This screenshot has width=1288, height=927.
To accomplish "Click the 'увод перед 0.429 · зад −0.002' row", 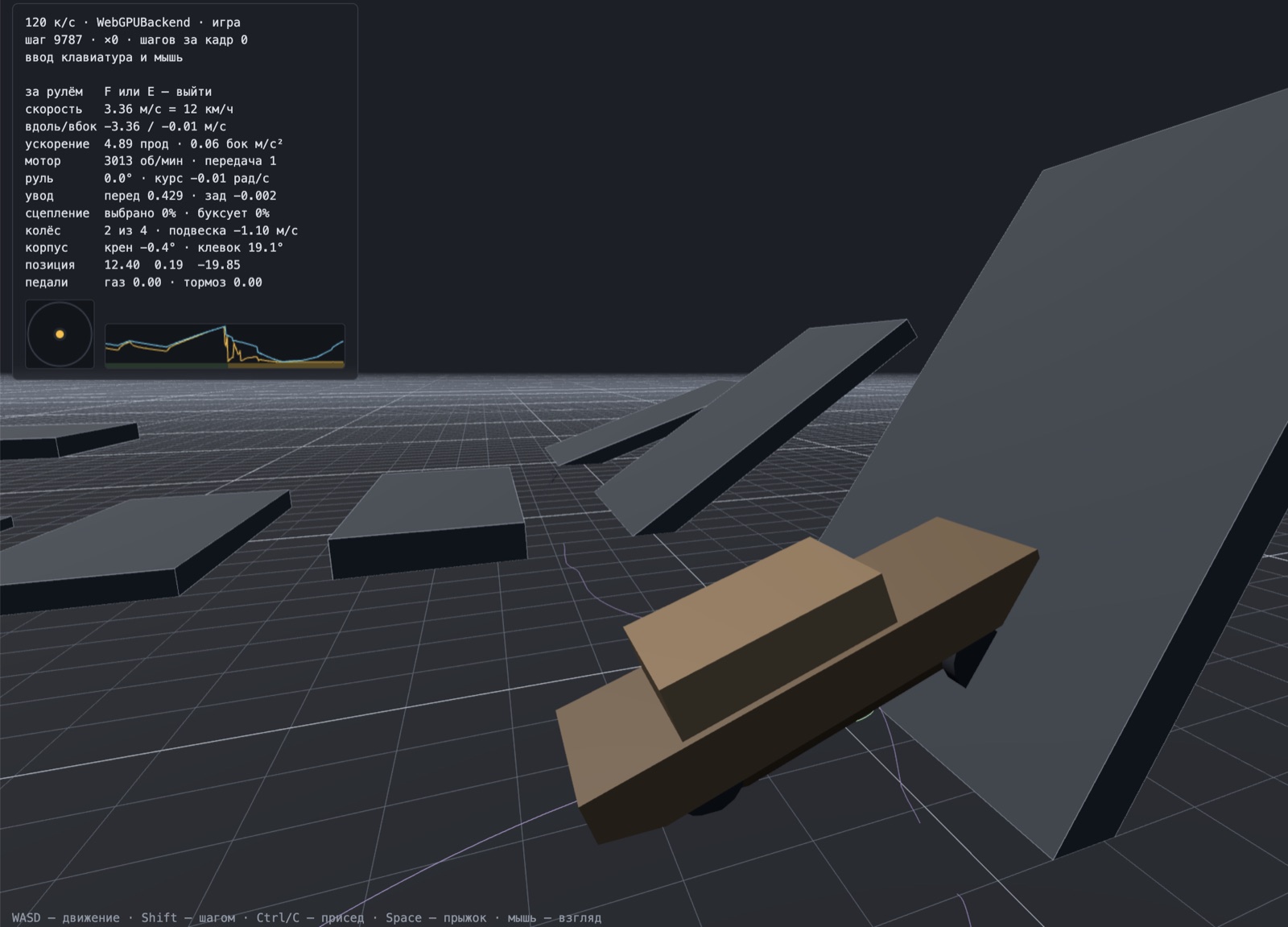I will pos(151,196).
